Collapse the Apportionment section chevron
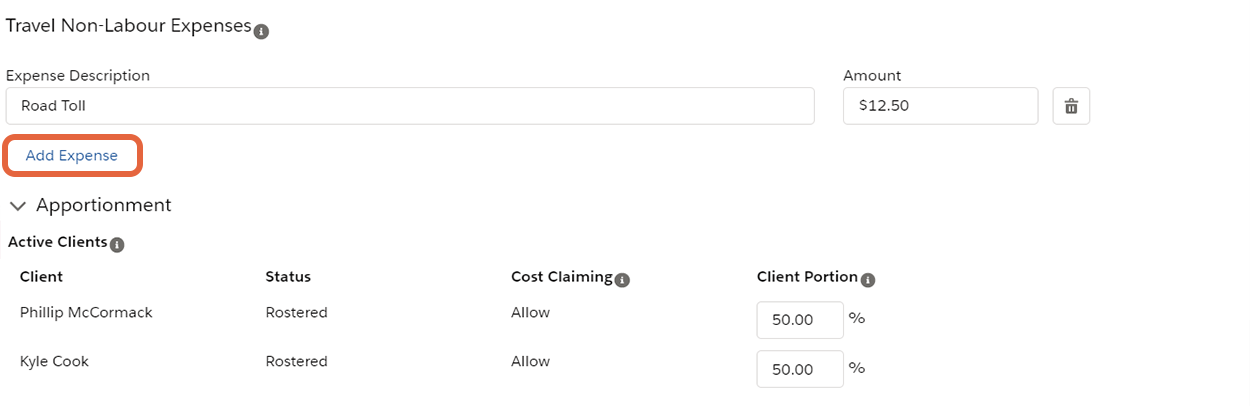1250x406 pixels. 18,206
